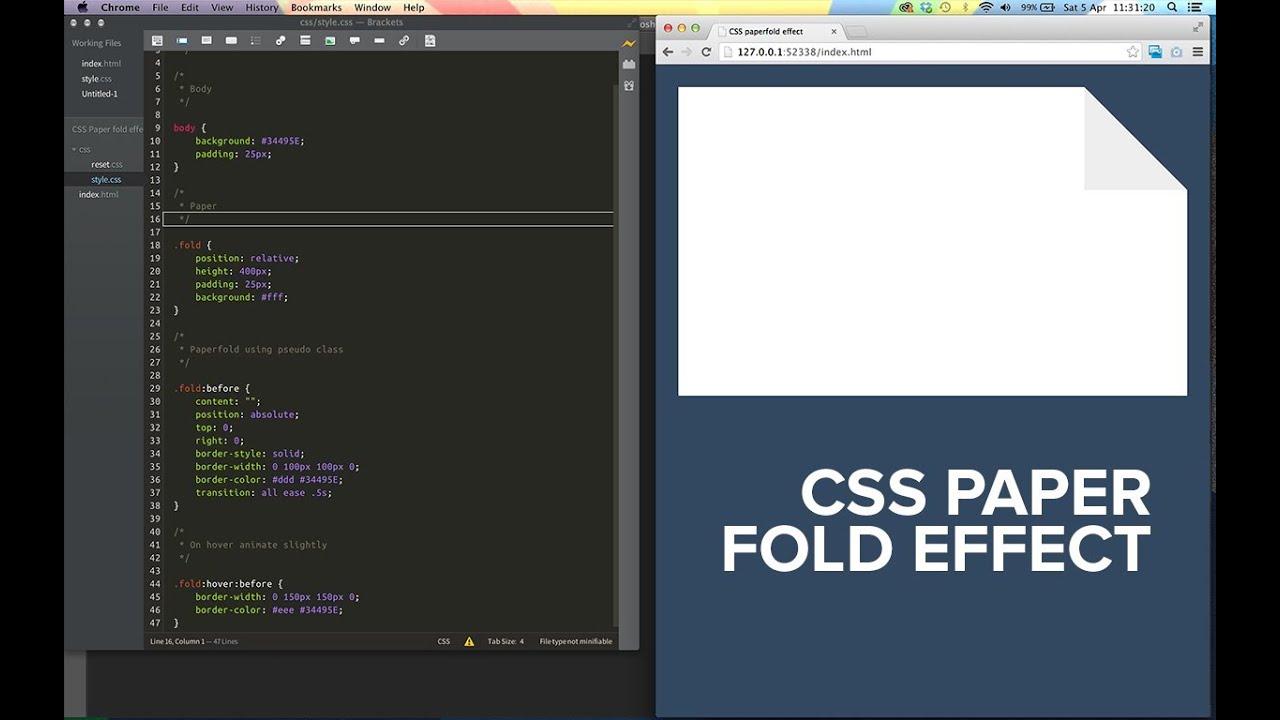Click the lowest icon in Brackets right sidebar
Screen dimensions: 1280x720
click(628, 85)
